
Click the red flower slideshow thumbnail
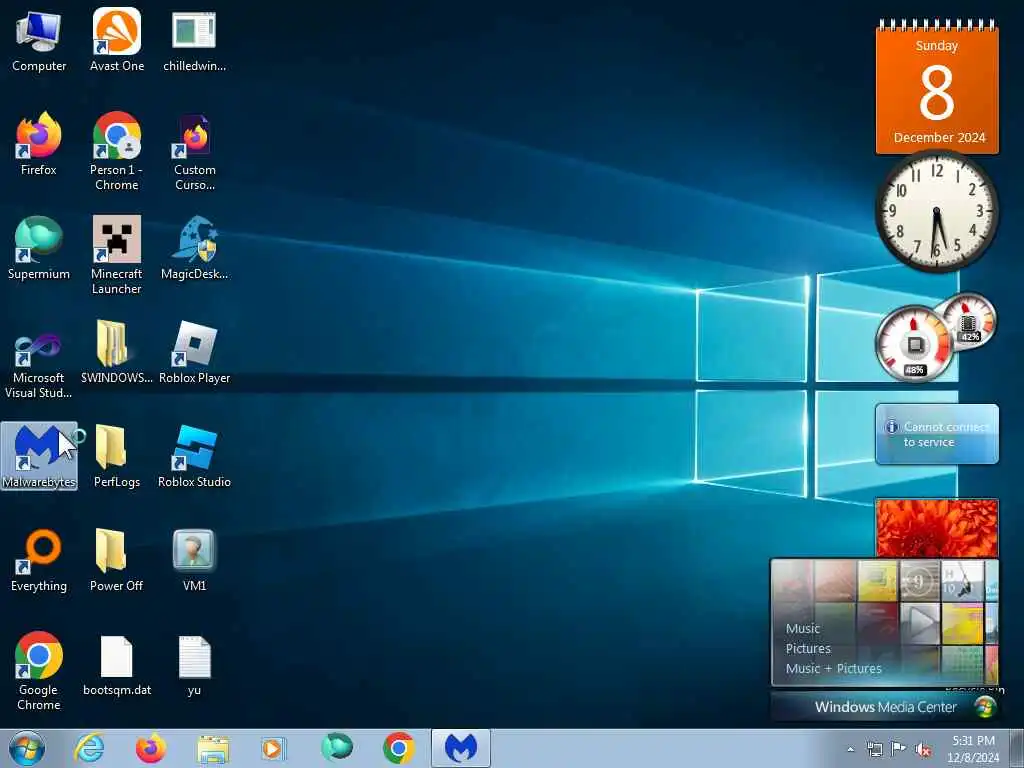[x=936, y=528]
